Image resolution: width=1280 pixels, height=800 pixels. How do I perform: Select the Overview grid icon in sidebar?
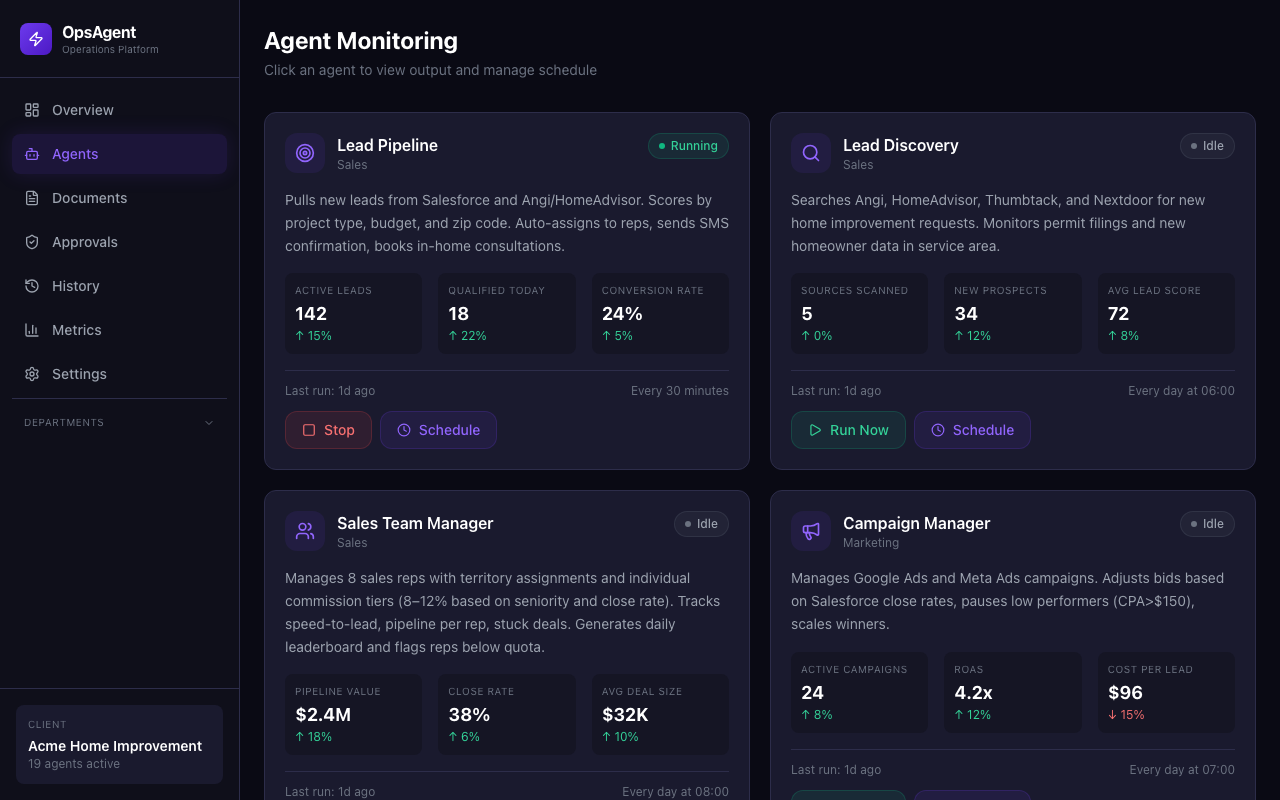(x=31, y=109)
